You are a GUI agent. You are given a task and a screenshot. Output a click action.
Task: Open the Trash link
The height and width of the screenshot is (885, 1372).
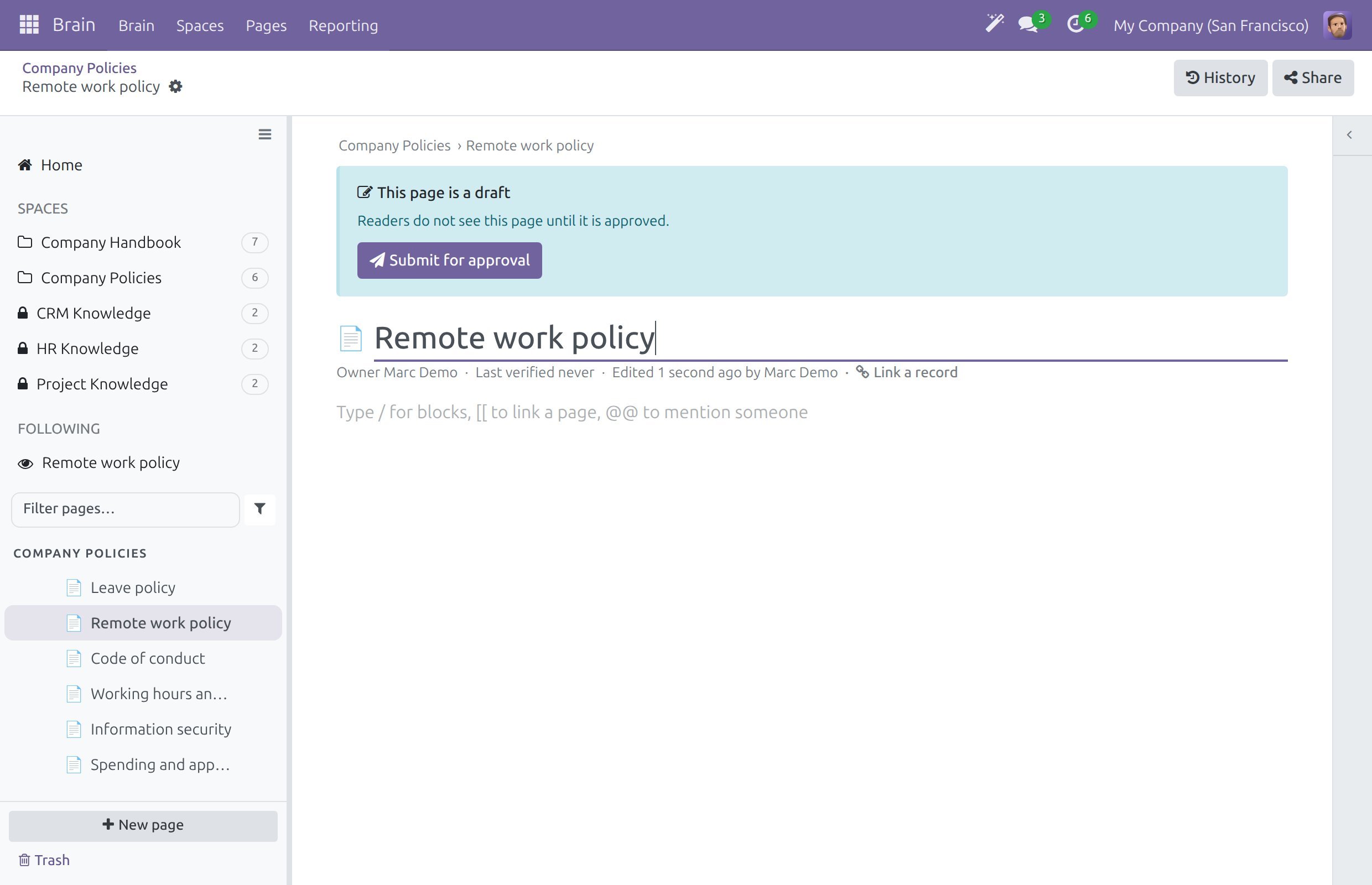[x=44, y=860]
